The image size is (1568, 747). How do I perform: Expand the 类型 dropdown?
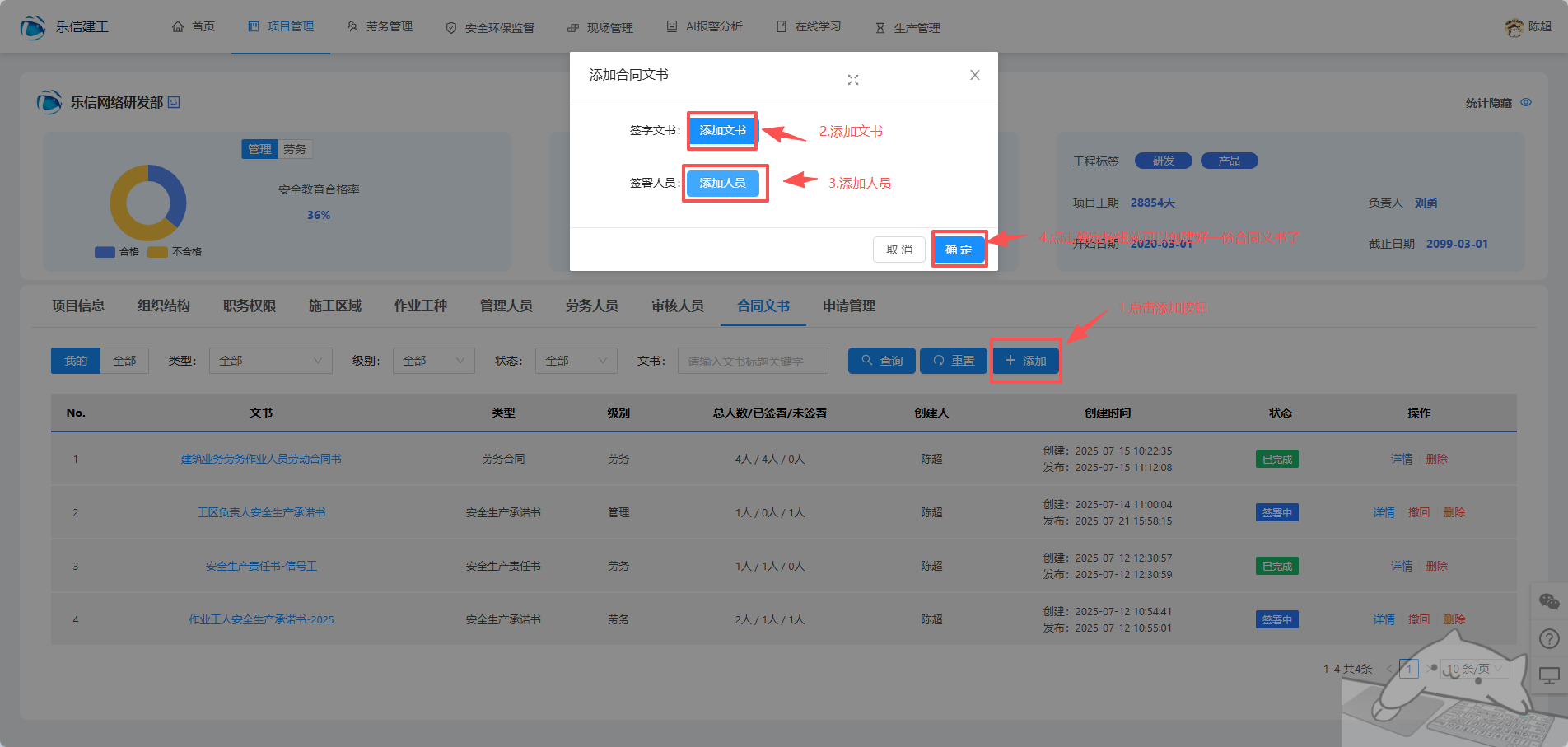(270, 361)
